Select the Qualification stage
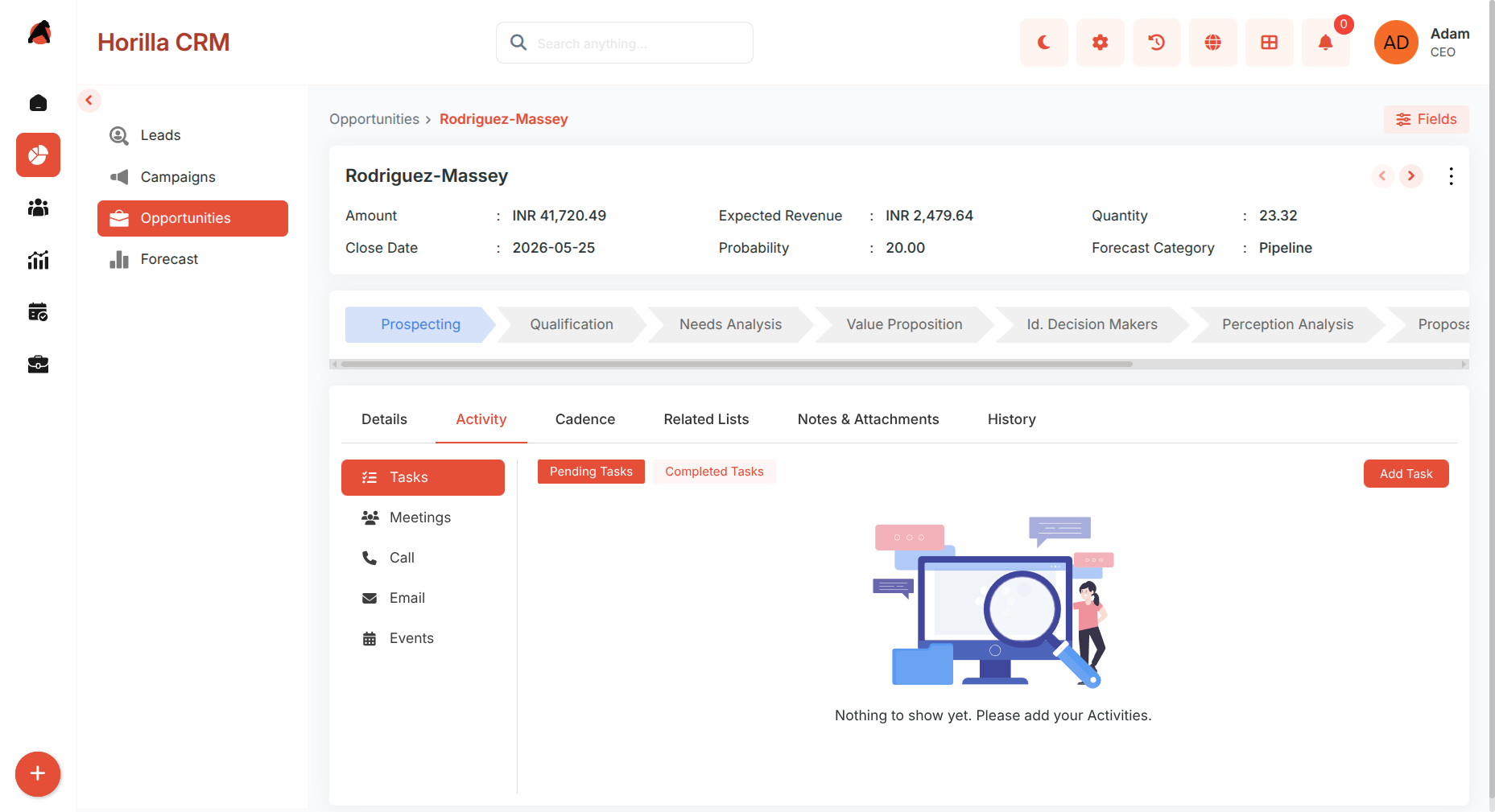1495x812 pixels. pyautogui.click(x=572, y=324)
